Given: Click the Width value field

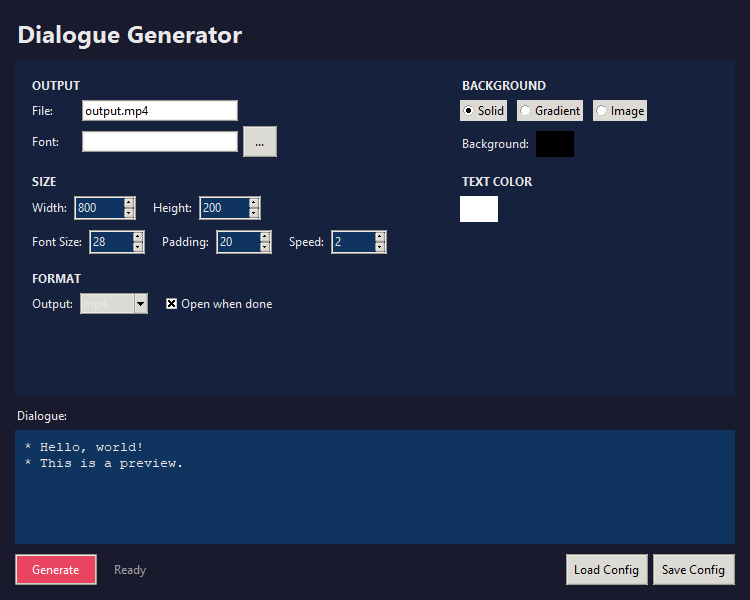Looking at the screenshot, I should (x=99, y=208).
